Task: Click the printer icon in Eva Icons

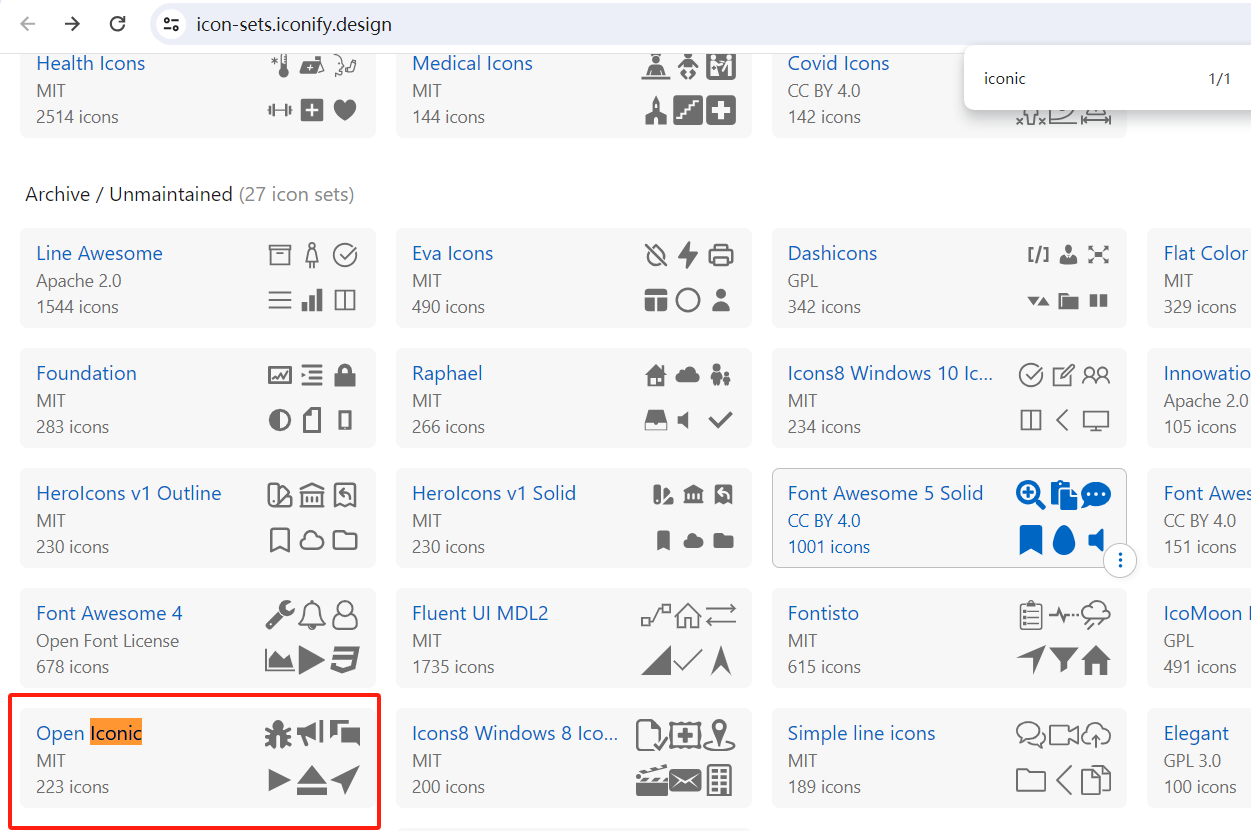Action: point(720,254)
